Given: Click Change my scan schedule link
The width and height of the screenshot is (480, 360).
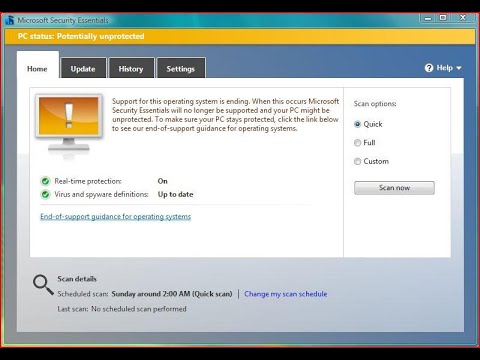Looking at the screenshot, I should (286, 294).
